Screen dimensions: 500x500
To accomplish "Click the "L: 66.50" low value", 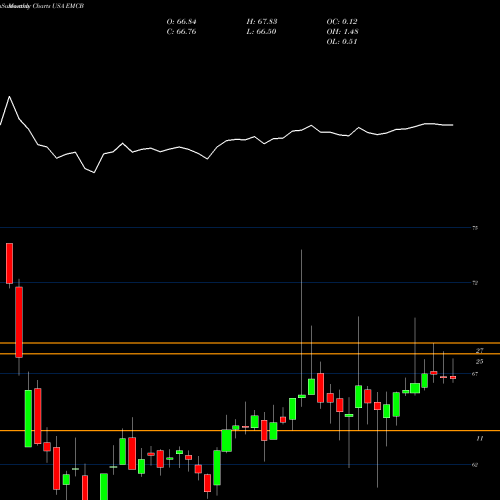I will click(261, 32).
